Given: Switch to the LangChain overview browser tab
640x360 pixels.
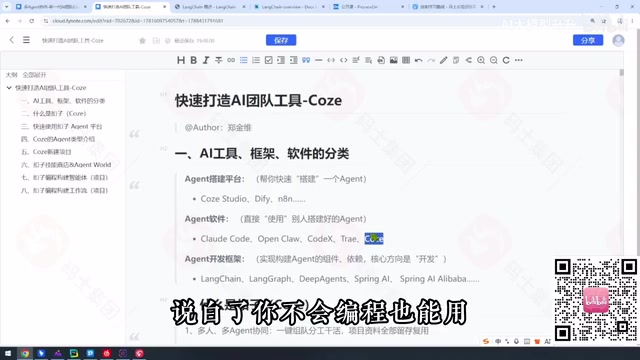Looking at the screenshot, I should 289,7.
